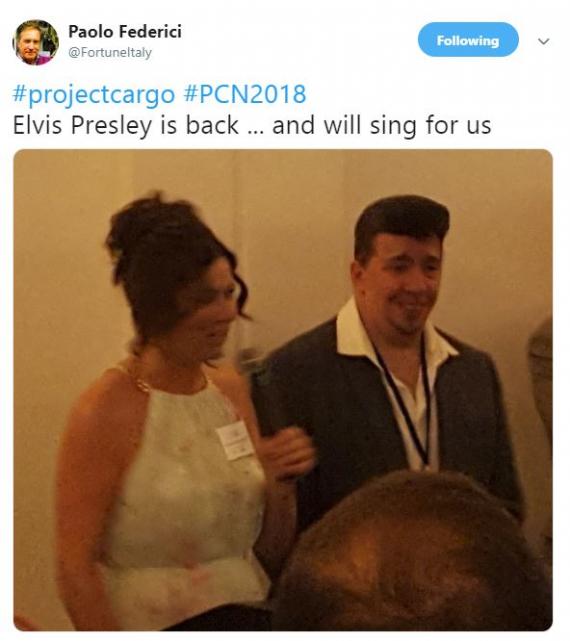The width and height of the screenshot is (570, 641).
Task: Select the tweet text about Elvis Presley
Action: point(252,125)
